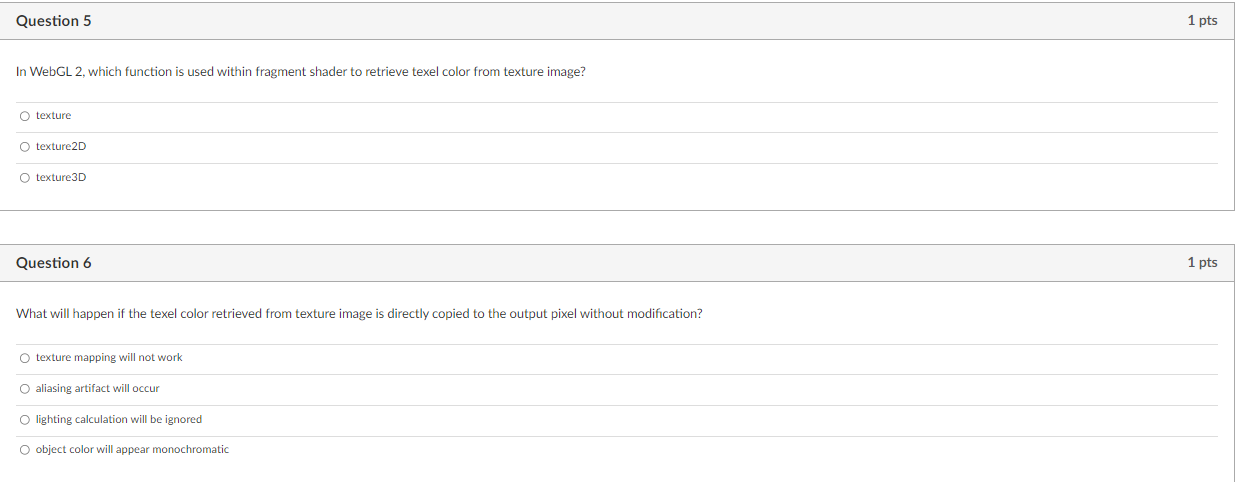Click the 'lighting calculation will be ignored' text
1235x482 pixels.
click(x=119, y=420)
